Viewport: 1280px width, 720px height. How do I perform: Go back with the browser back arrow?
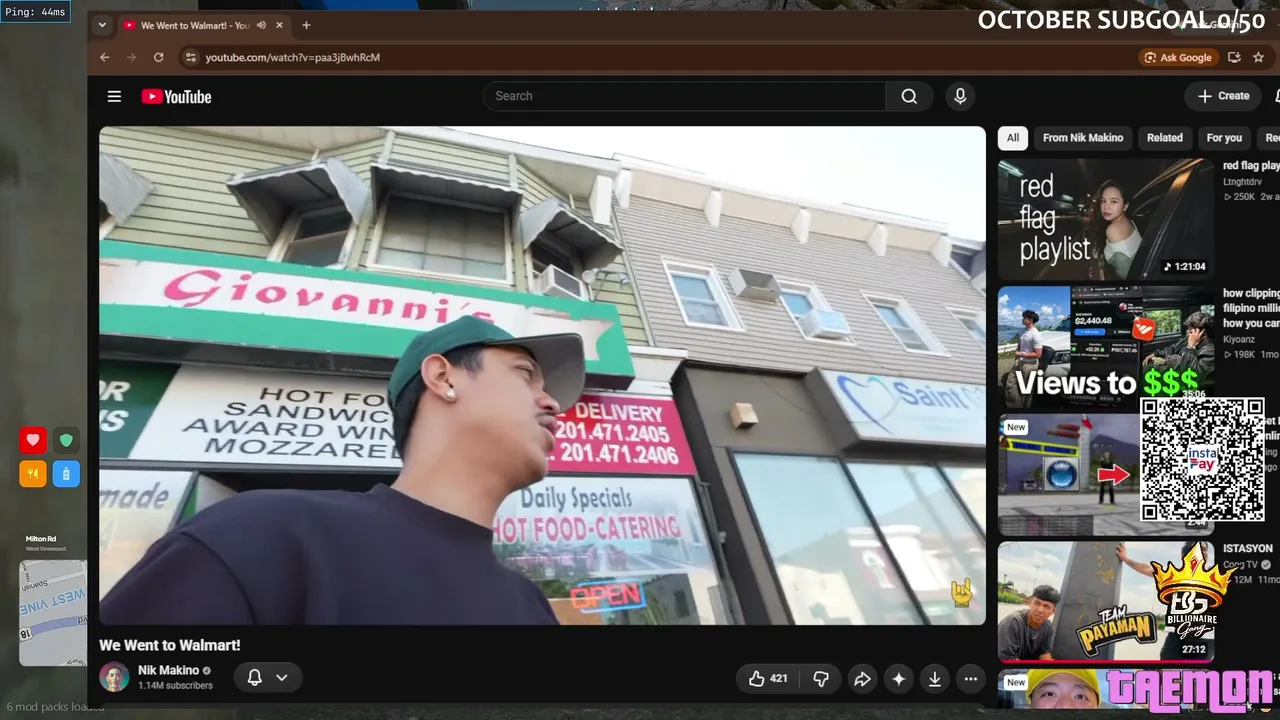[104, 57]
